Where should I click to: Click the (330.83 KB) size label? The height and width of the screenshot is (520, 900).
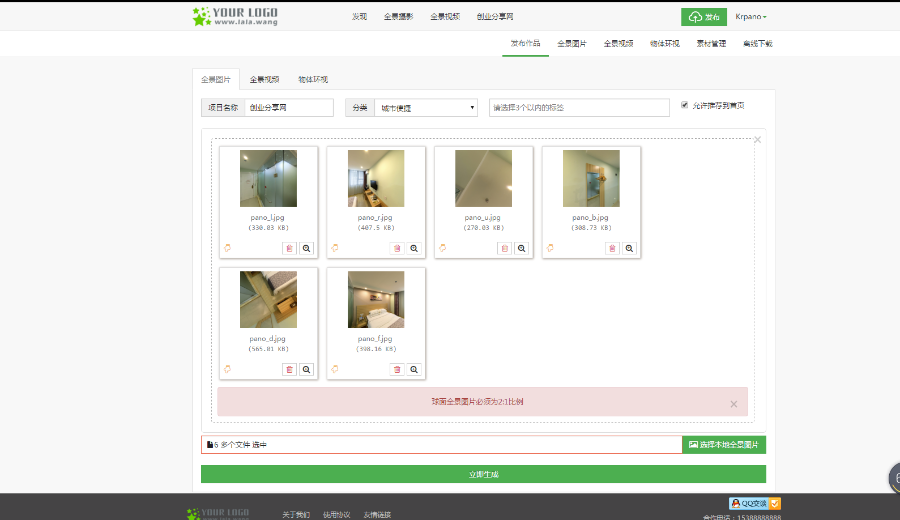(x=268, y=228)
